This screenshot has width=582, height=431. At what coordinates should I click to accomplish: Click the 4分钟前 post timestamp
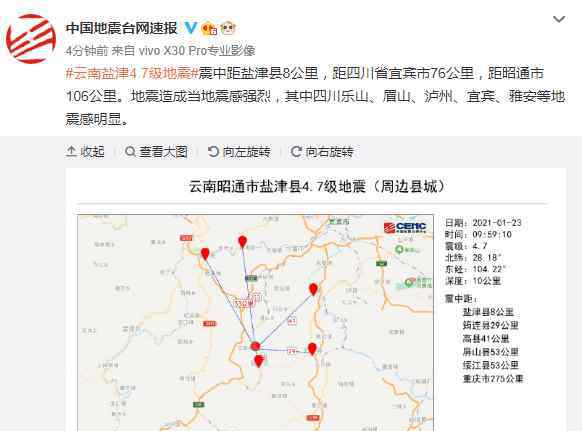[87, 50]
